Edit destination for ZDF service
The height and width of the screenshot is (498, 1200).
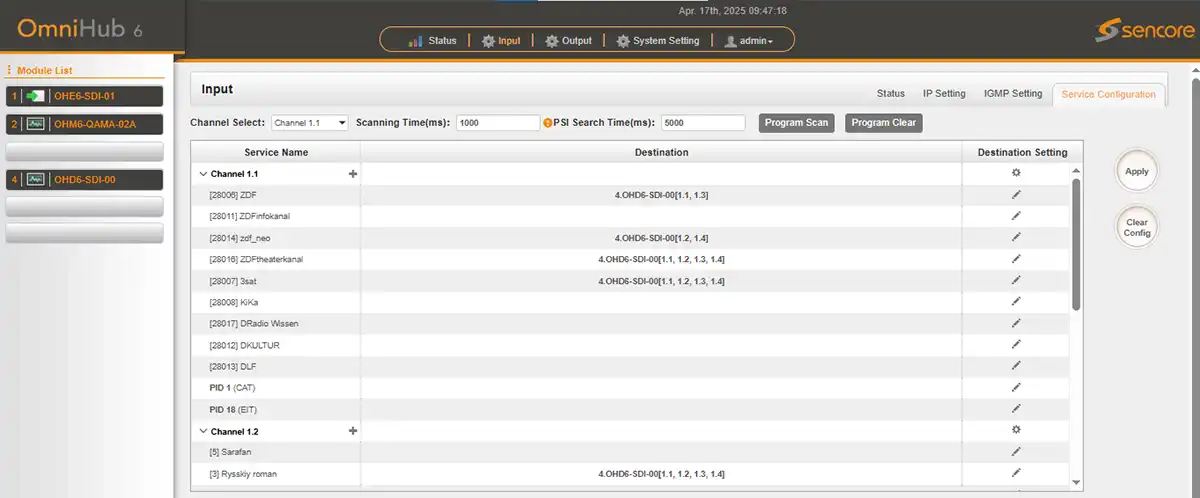[1016, 194]
